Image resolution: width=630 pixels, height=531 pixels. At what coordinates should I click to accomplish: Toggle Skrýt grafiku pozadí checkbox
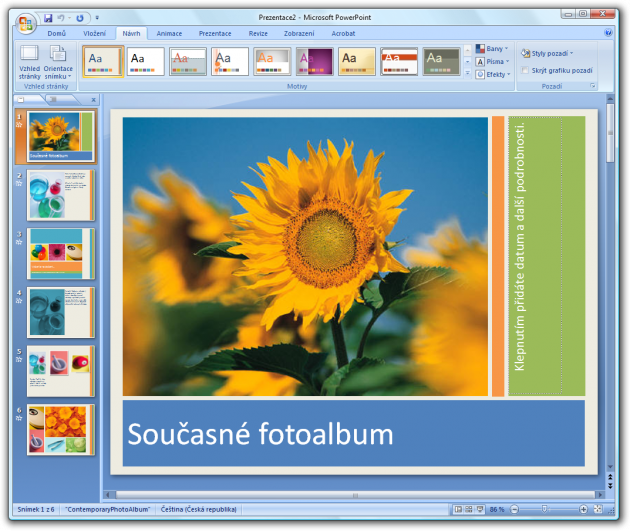click(525, 71)
